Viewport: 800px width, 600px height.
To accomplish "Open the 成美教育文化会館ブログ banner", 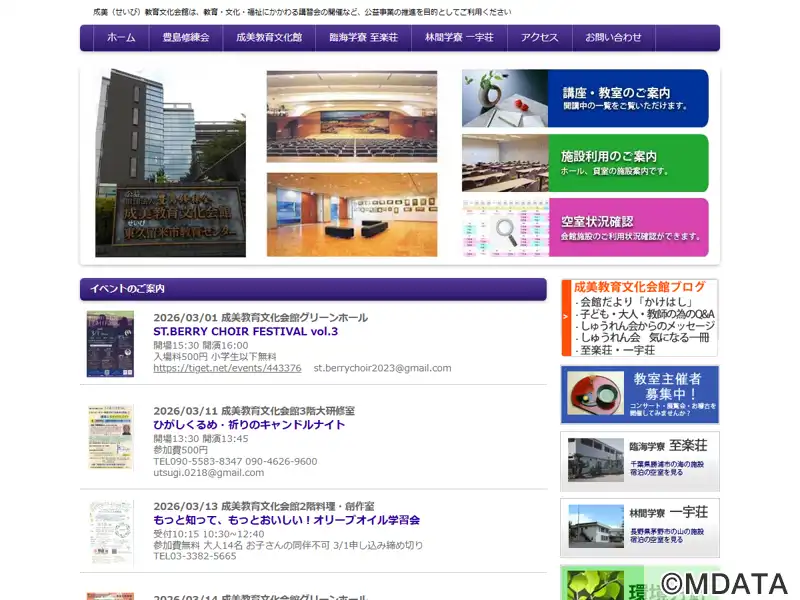I will point(639,318).
